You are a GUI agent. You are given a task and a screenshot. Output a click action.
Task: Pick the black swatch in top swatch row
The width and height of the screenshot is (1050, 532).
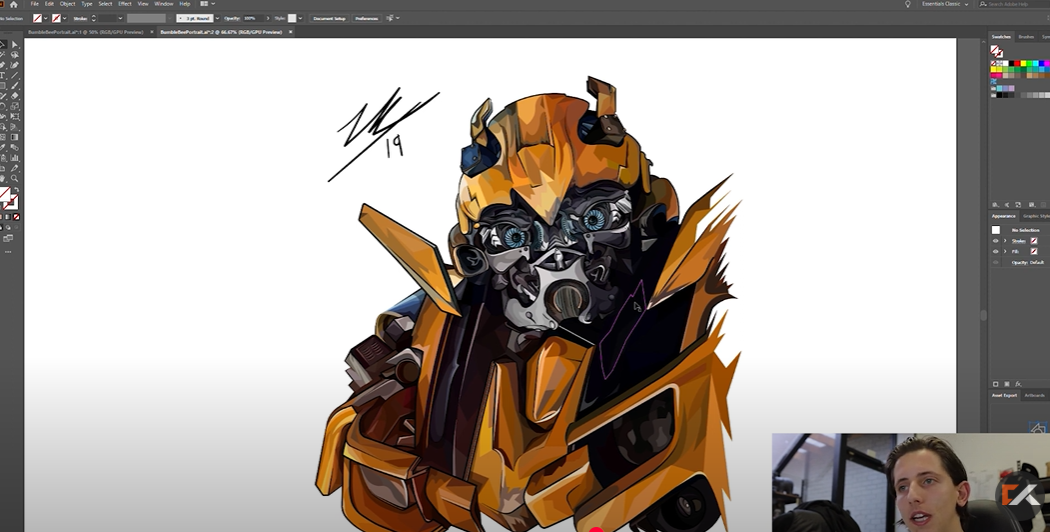coord(1011,63)
